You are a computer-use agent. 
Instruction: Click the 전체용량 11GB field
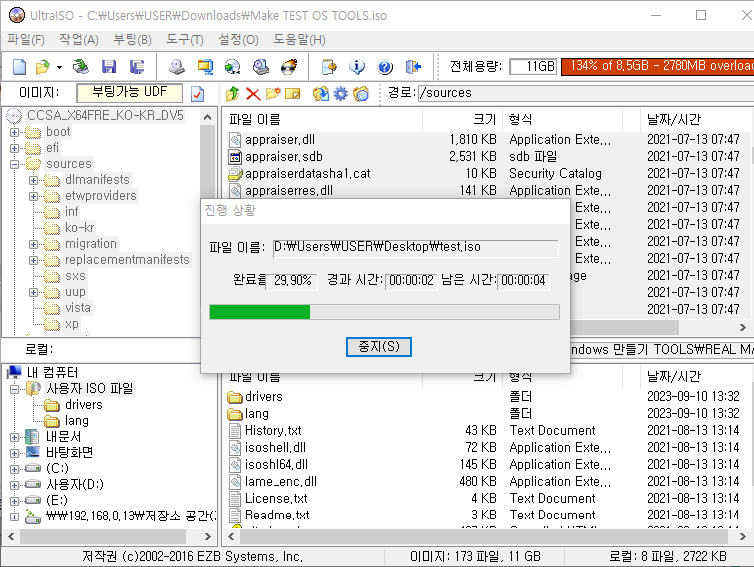click(533, 66)
